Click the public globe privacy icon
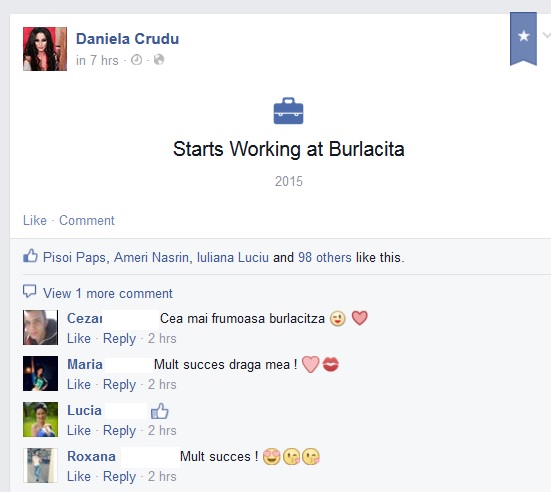This screenshot has width=551, height=492. point(159,60)
